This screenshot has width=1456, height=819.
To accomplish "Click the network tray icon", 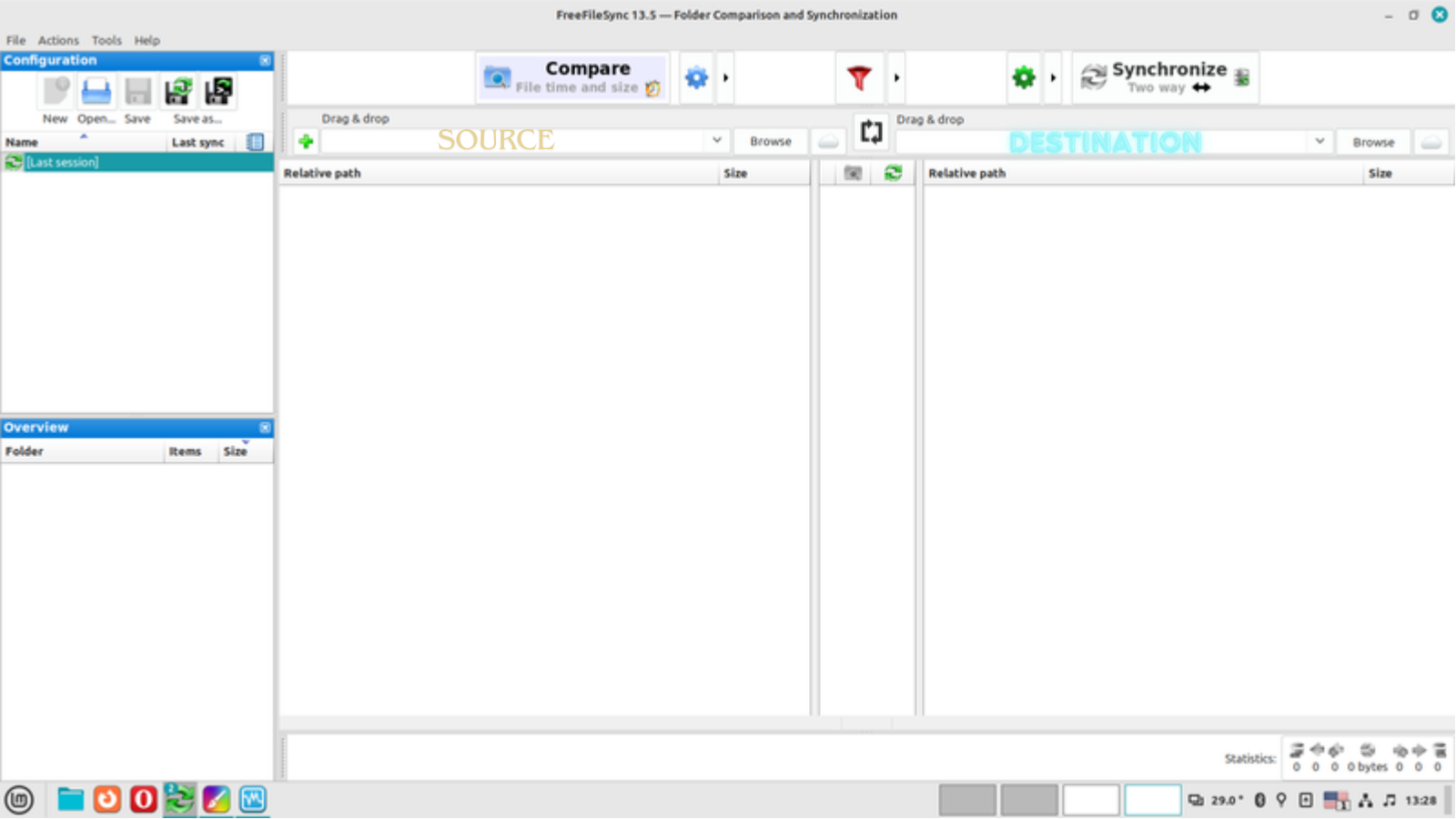I will pyautogui.click(x=1365, y=801).
